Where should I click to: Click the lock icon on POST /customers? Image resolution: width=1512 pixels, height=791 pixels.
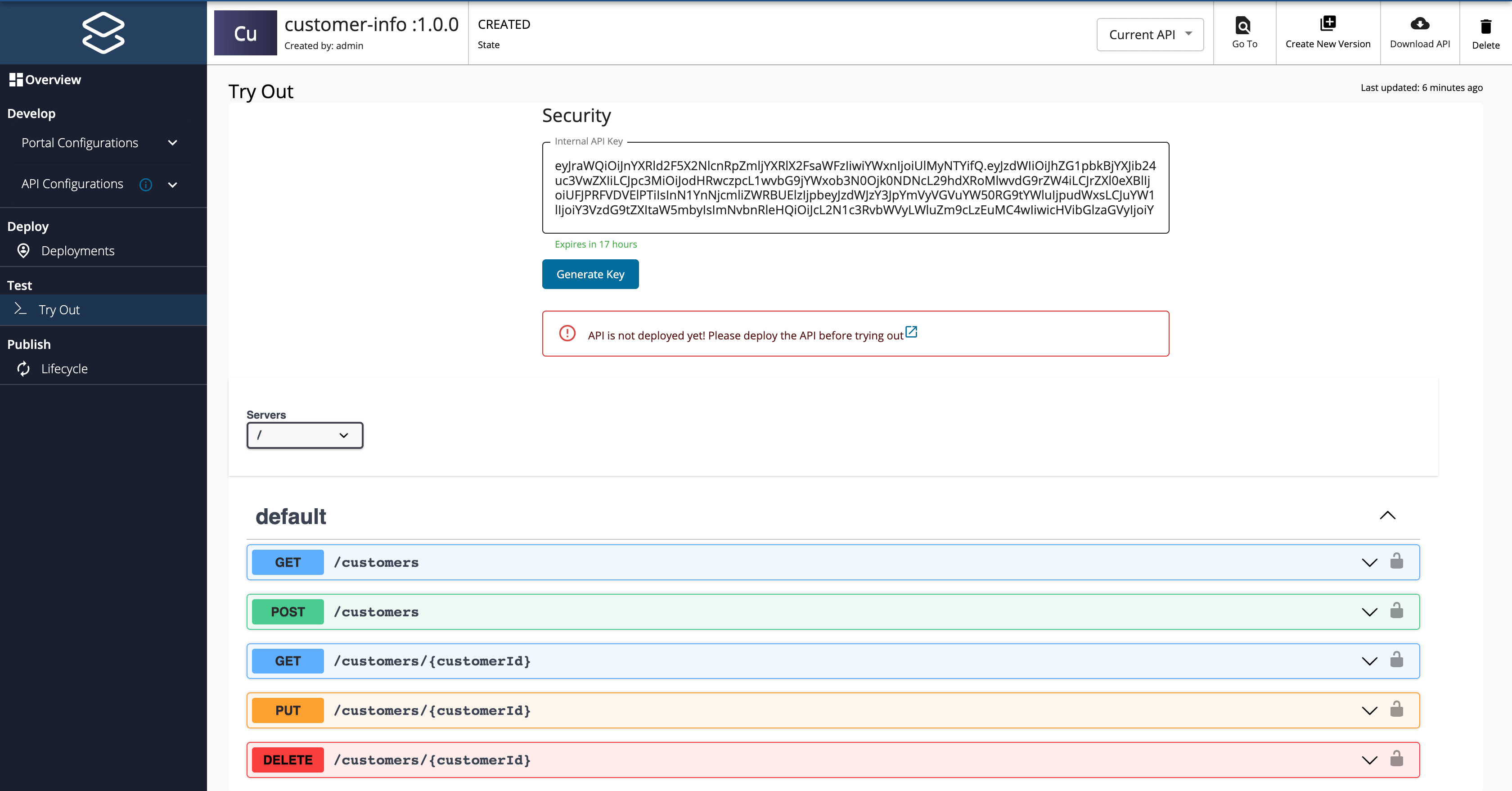click(1396, 611)
